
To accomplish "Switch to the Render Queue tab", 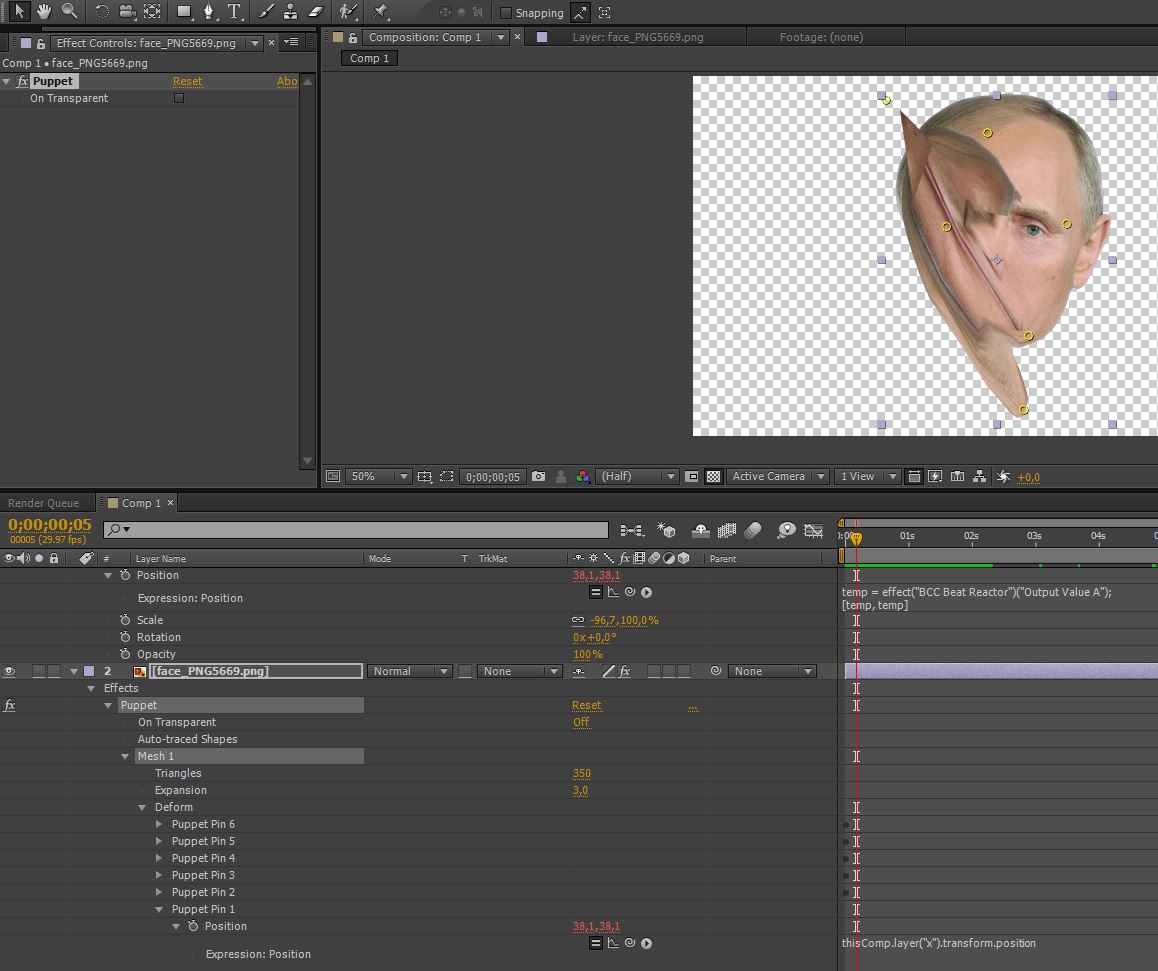I will (x=43, y=503).
